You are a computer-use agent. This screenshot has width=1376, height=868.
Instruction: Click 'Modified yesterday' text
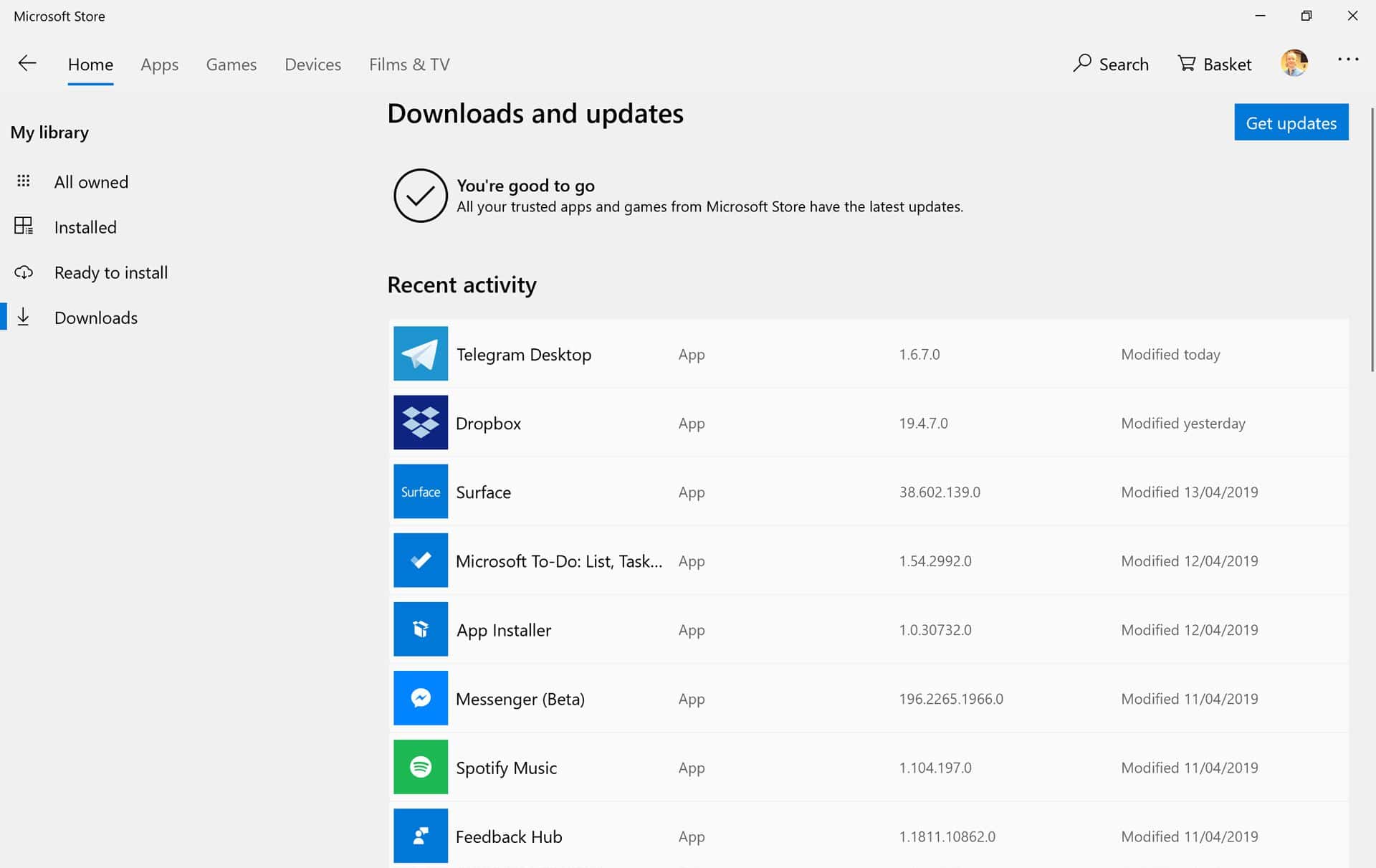[x=1183, y=423]
